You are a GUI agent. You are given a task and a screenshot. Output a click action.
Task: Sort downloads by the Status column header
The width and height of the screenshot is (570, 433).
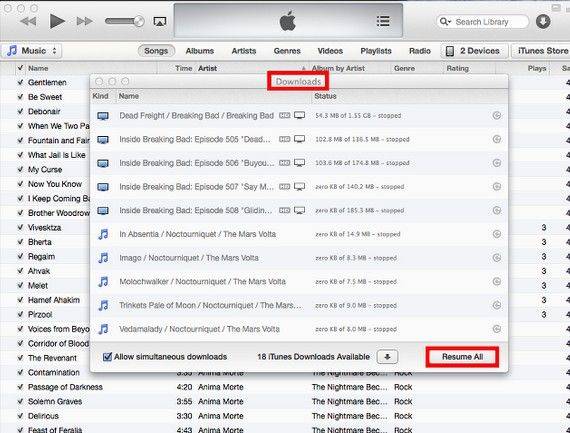pos(325,96)
